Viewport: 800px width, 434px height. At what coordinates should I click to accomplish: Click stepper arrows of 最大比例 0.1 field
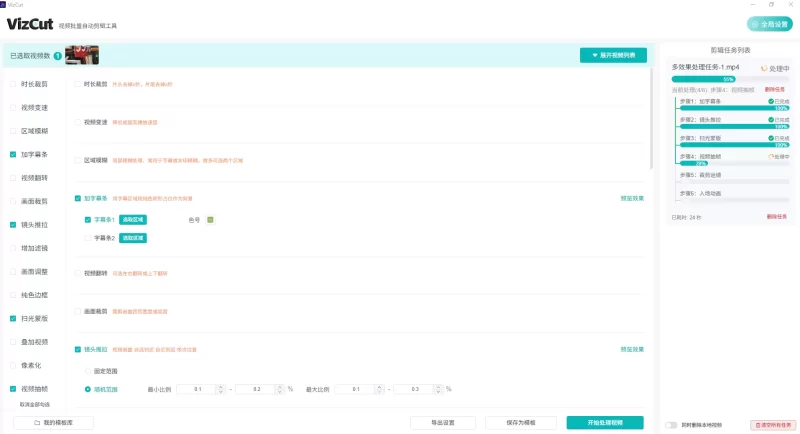click(x=379, y=389)
